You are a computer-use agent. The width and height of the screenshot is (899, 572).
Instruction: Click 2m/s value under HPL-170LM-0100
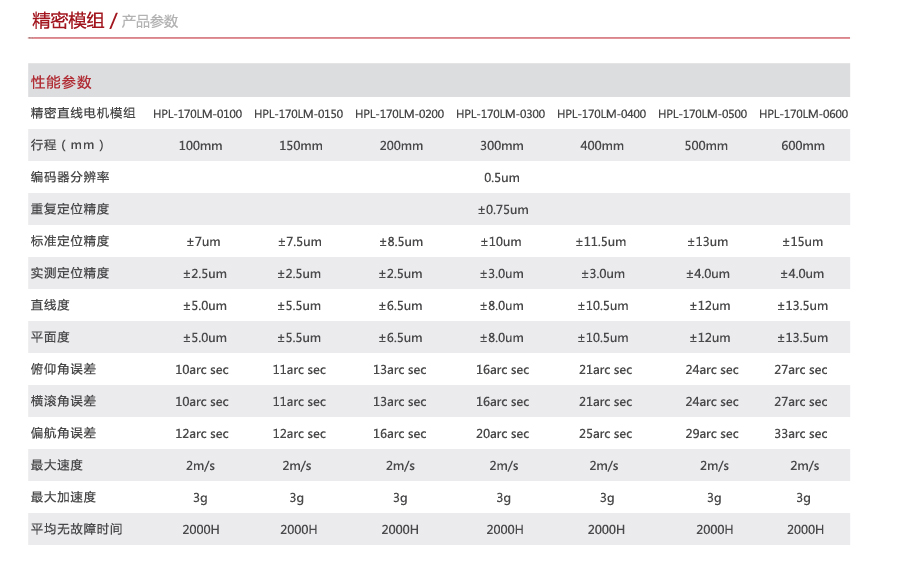point(200,466)
